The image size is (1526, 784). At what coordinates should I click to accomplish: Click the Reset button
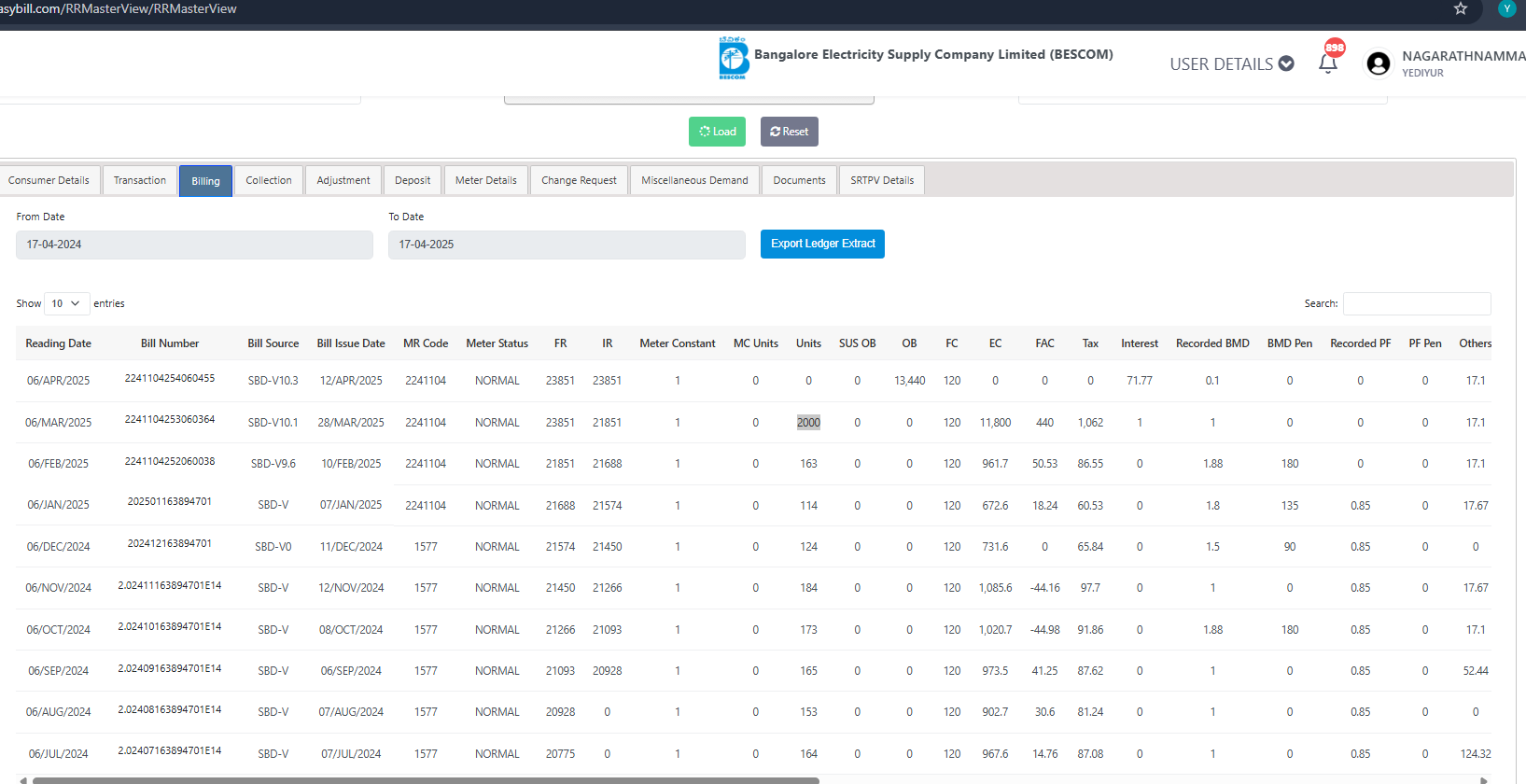coord(790,132)
